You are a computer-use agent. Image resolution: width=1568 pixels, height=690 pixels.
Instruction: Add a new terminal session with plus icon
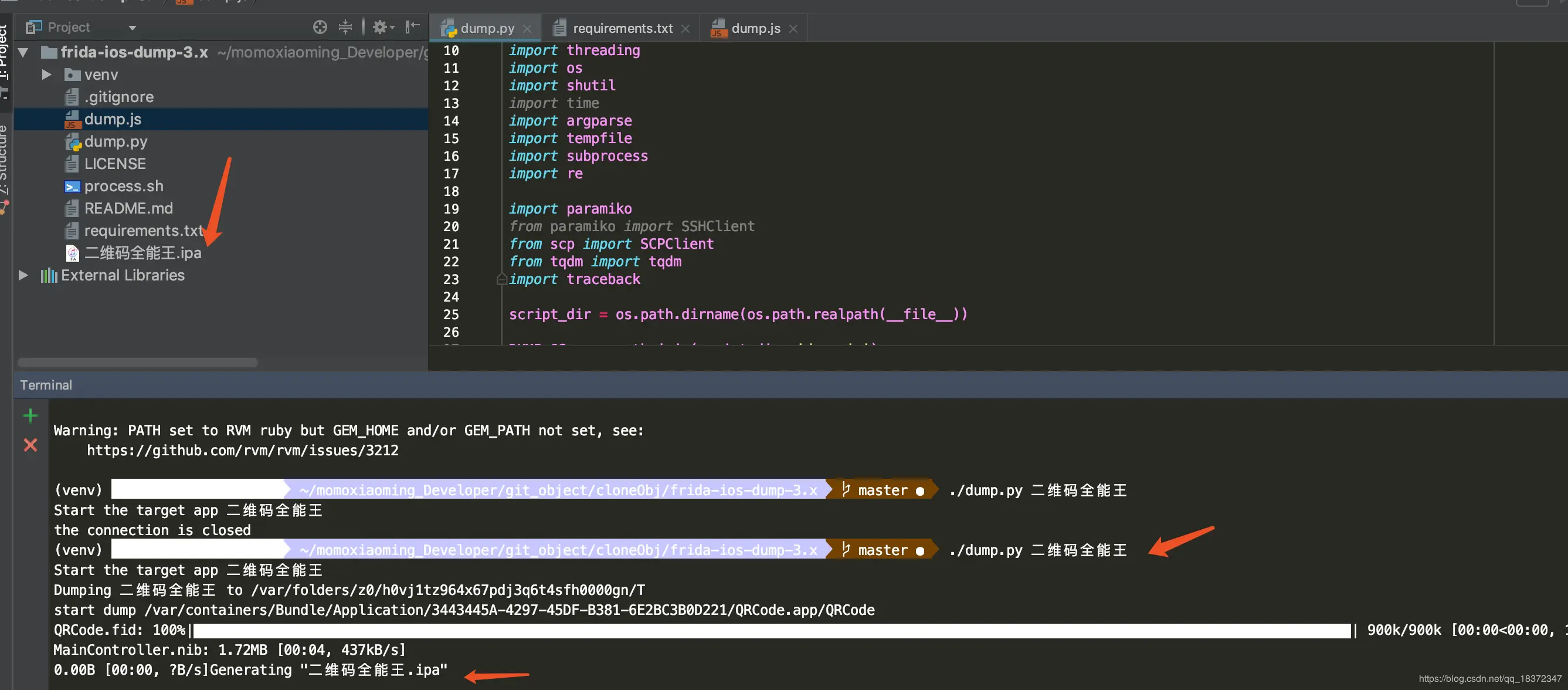tap(30, 416)
